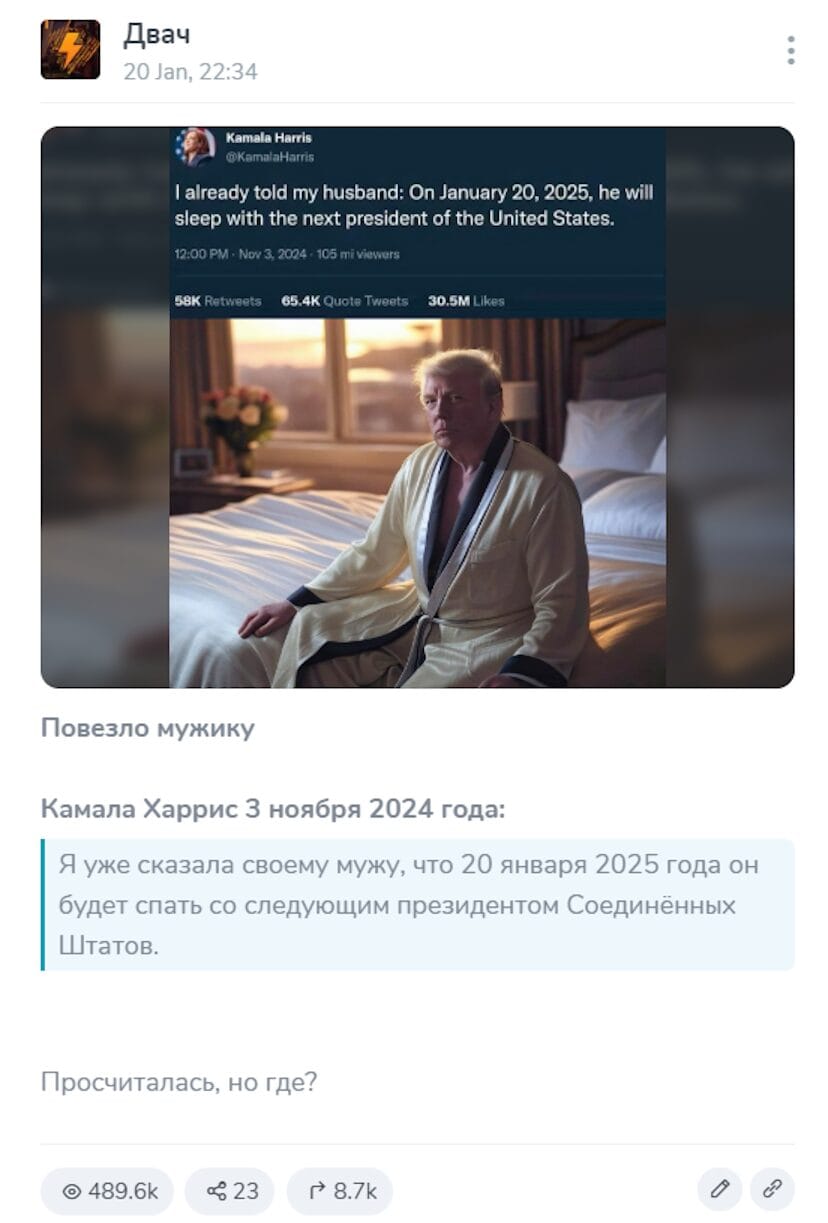Select the Повезло мужику caption text
The height and width of the screenshot is (1223, 828).
pyautogui.click(x=148, y=728)
